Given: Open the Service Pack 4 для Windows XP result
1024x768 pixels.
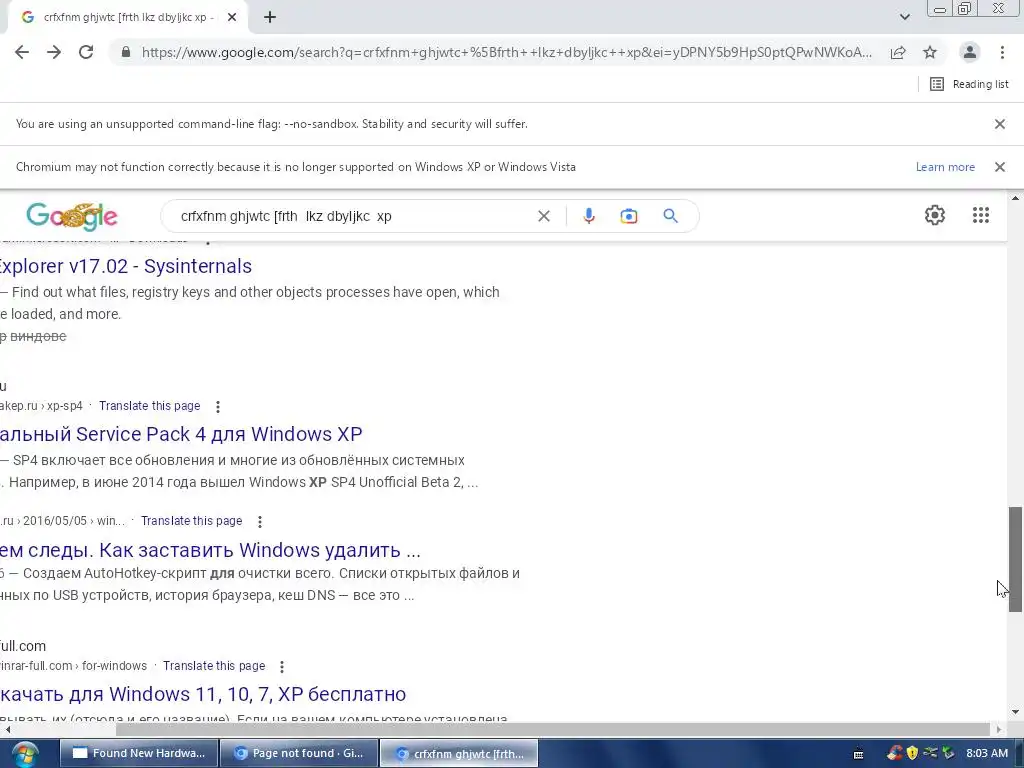Looking at the screenshot, I should pyautogui.click(x=181, y=434).
